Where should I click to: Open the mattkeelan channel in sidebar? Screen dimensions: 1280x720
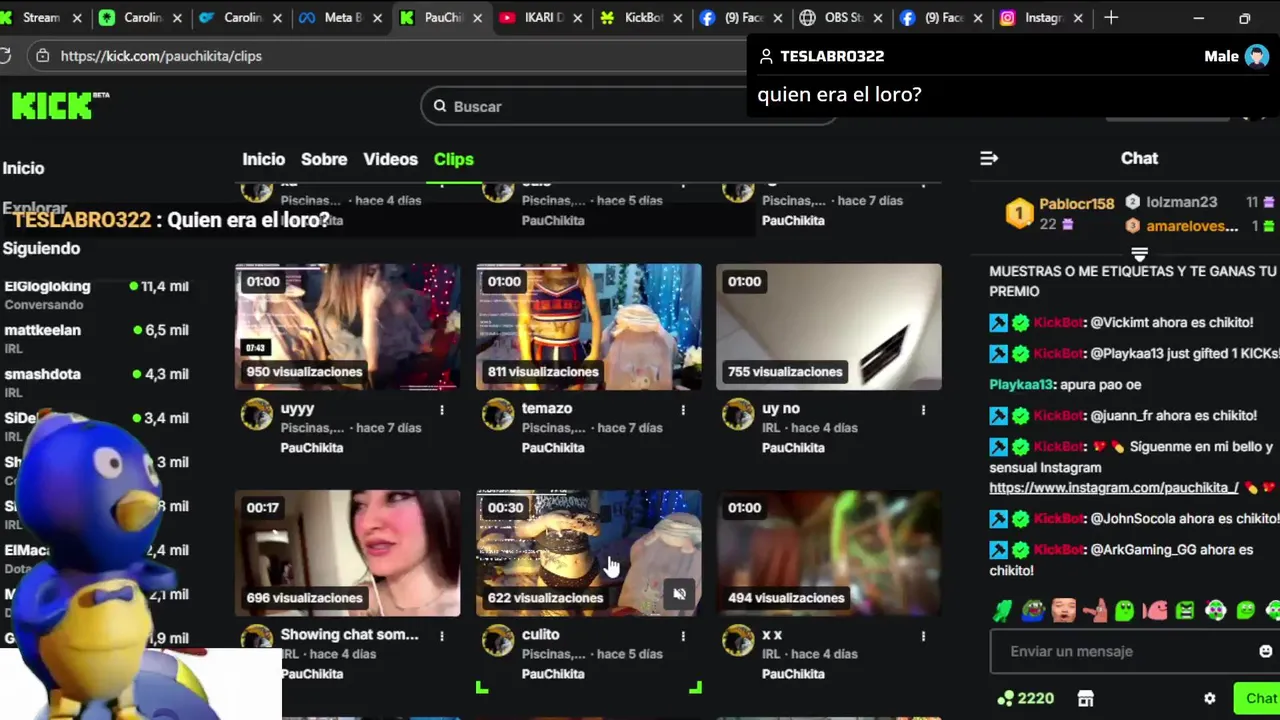click(96, 338)
